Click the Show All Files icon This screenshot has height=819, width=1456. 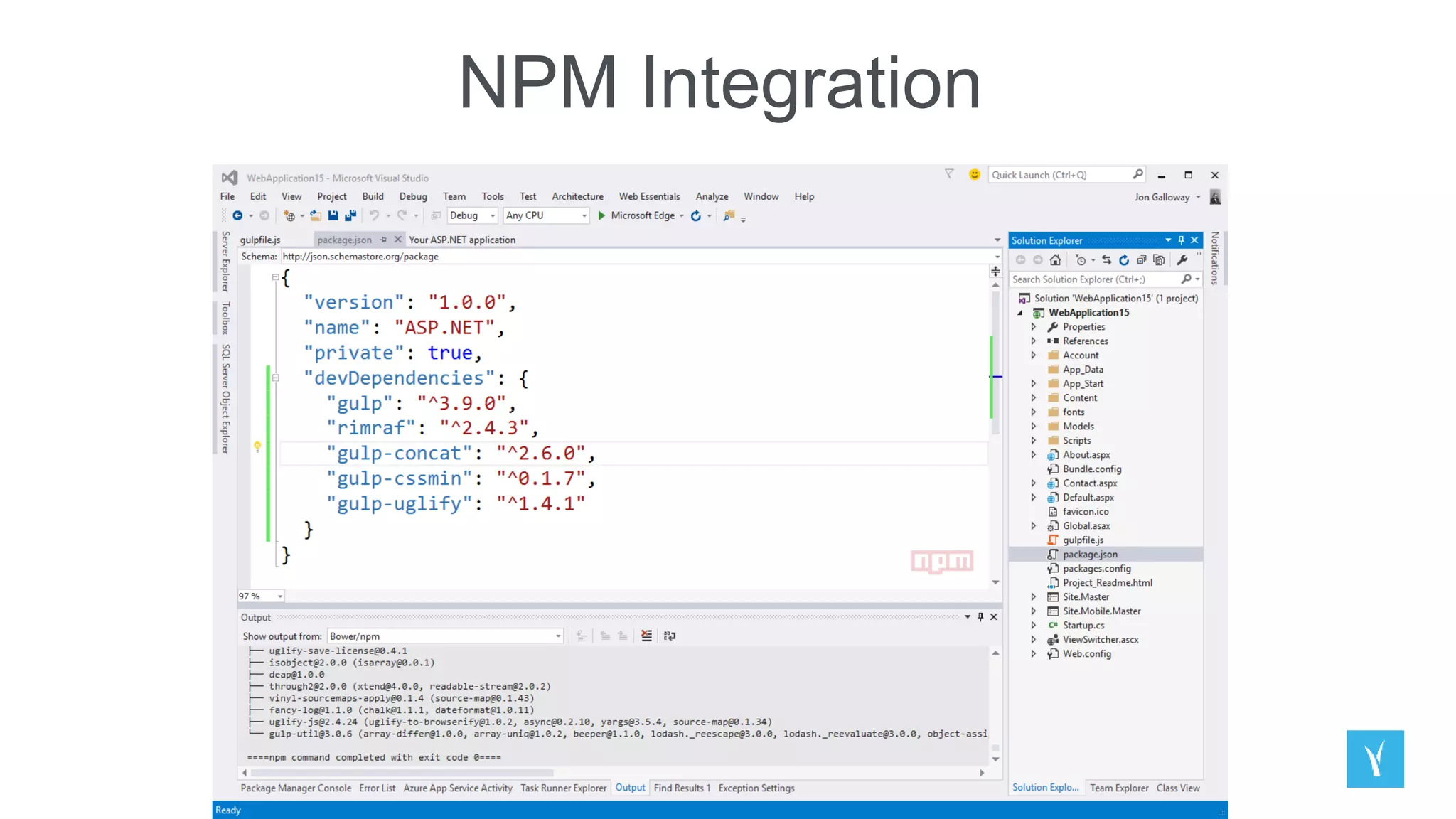click(x=1159, y=260)
